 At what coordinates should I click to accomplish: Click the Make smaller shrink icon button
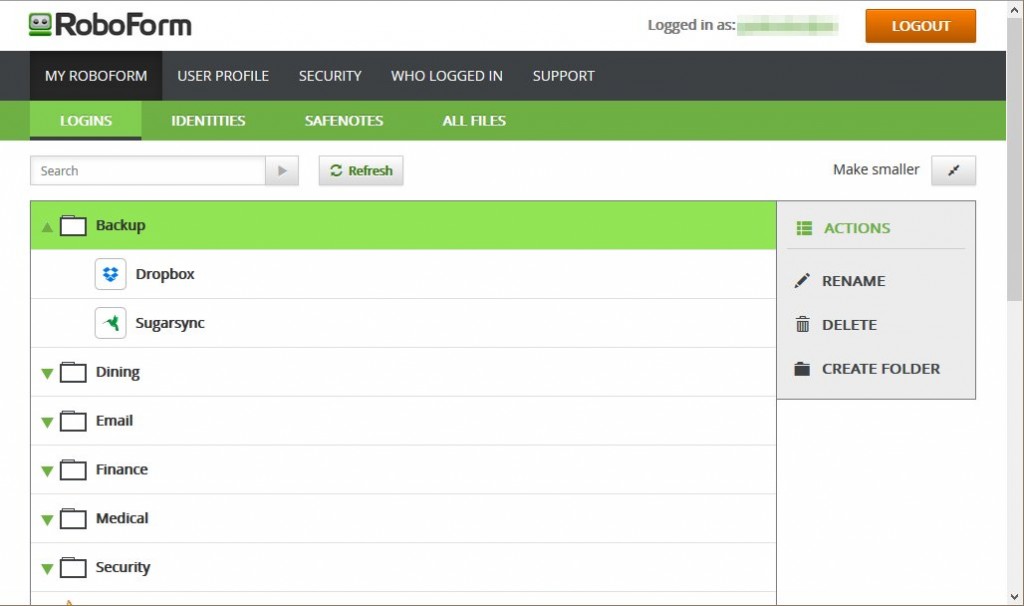[x=953, y=170]
